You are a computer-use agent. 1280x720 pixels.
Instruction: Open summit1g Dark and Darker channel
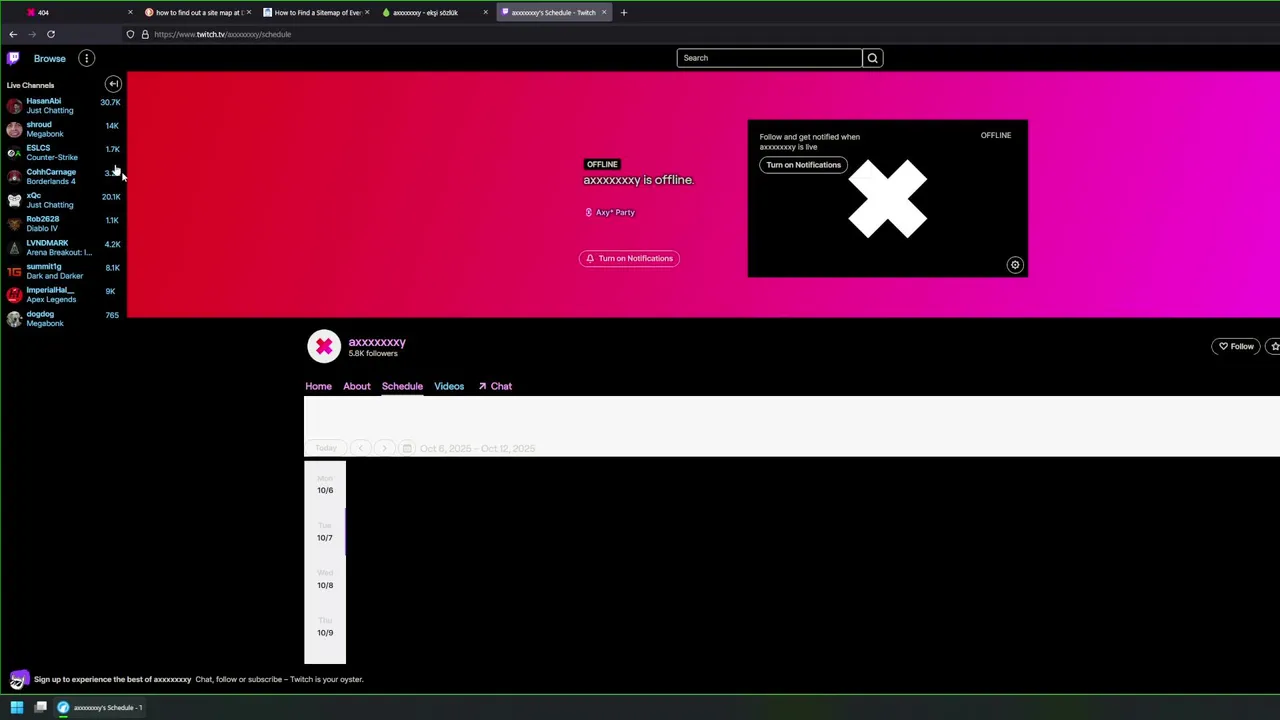pyautogui.click(x=63, y=271)
